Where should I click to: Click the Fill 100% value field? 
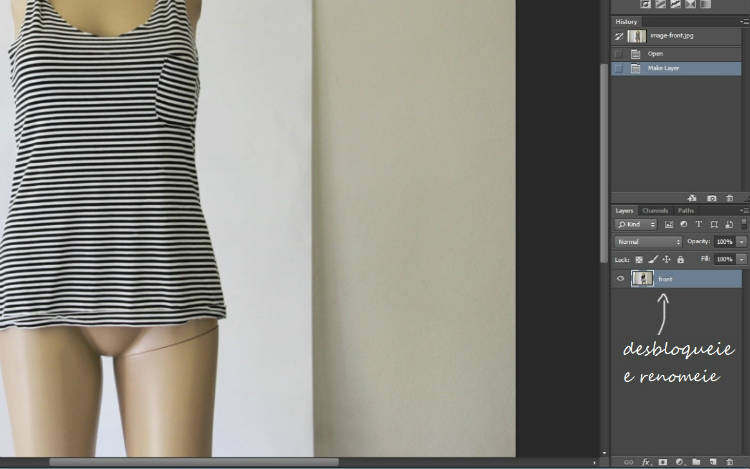pyautogui.click(x=725, y=259)
